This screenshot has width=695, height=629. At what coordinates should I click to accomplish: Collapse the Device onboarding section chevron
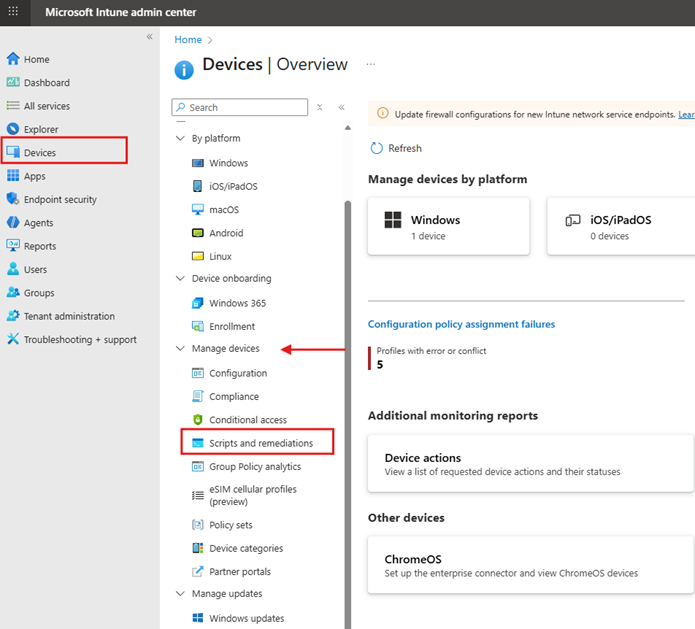(180, 278)
